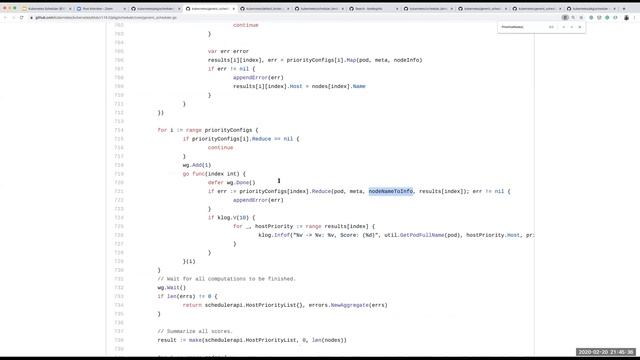Click line number 706 in gutter
640x360 pixels.
point(119,60)
